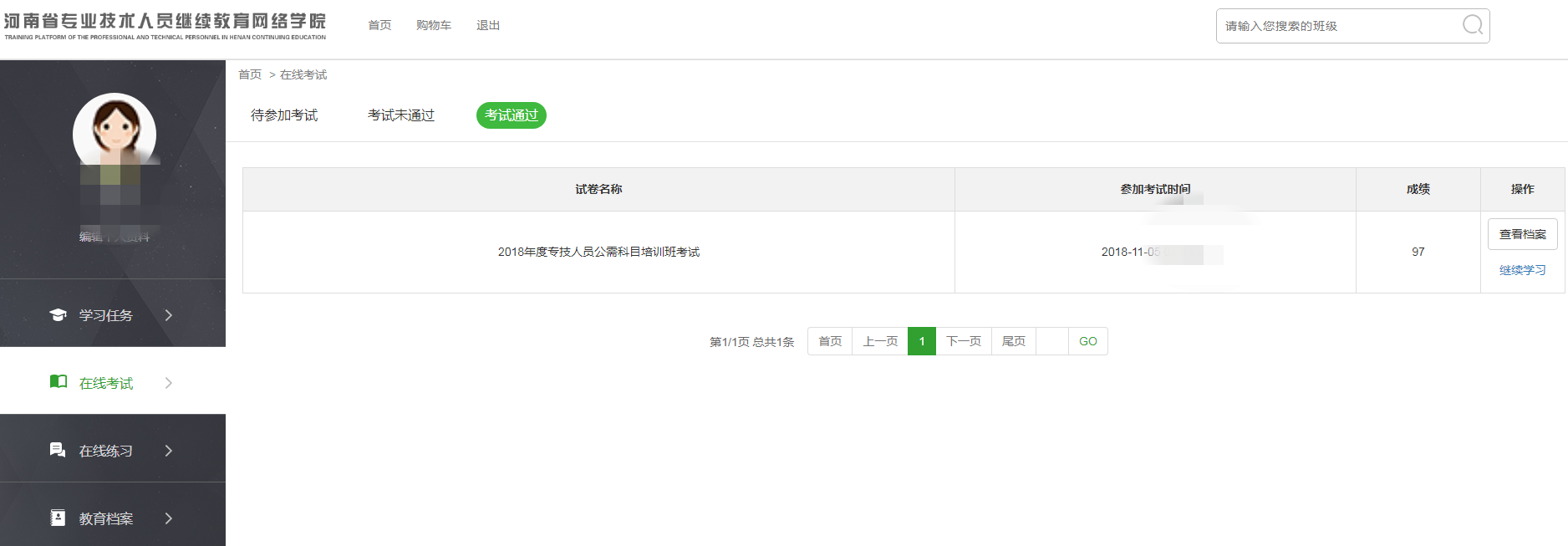The height and width of the screenshot is (546, 1568).
Task: Click the notebook icon for 教育档案
Action: click(x=58, y=518)
